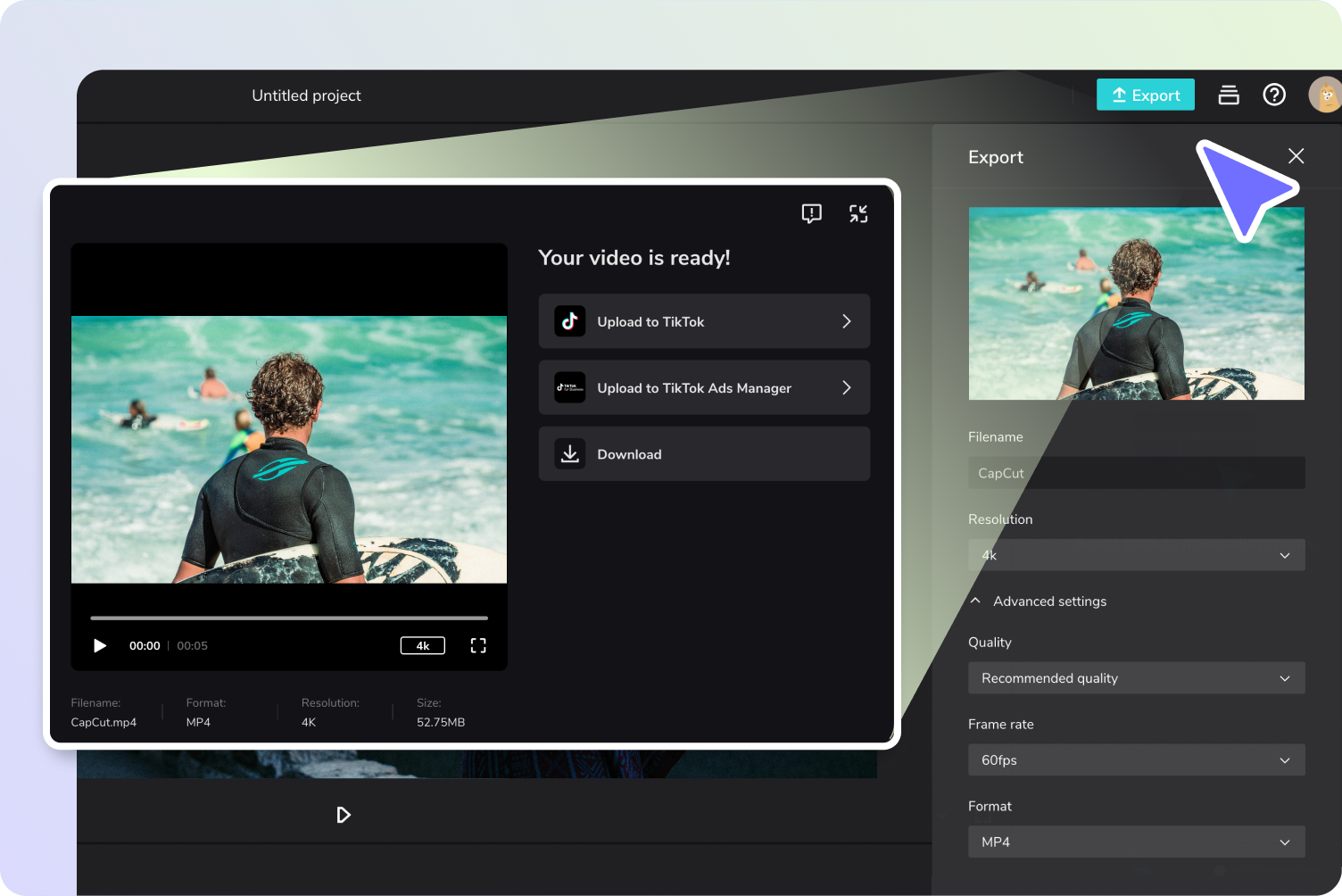Viewport: 1342px width, 896px height.
Task: Collapse the Advanced settings section
Action: pos(1039,601)
